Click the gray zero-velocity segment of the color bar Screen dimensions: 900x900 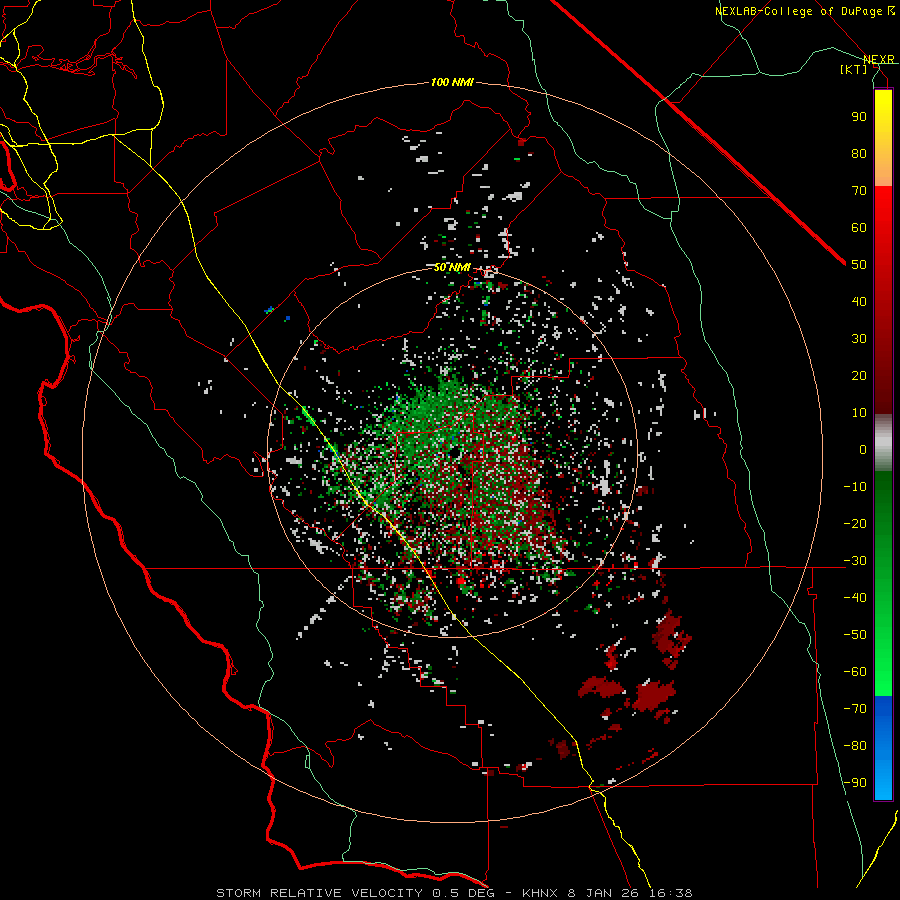(883, 443)
